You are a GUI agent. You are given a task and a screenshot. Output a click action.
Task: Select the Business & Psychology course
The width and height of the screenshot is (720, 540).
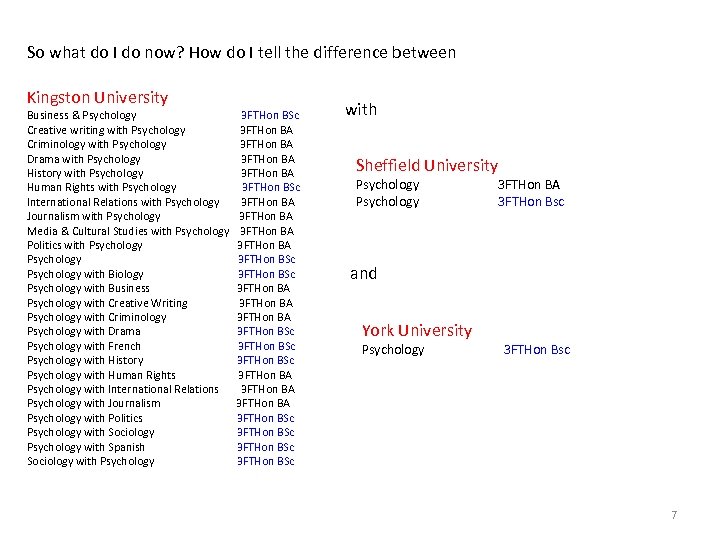click(x=82, y=116)
